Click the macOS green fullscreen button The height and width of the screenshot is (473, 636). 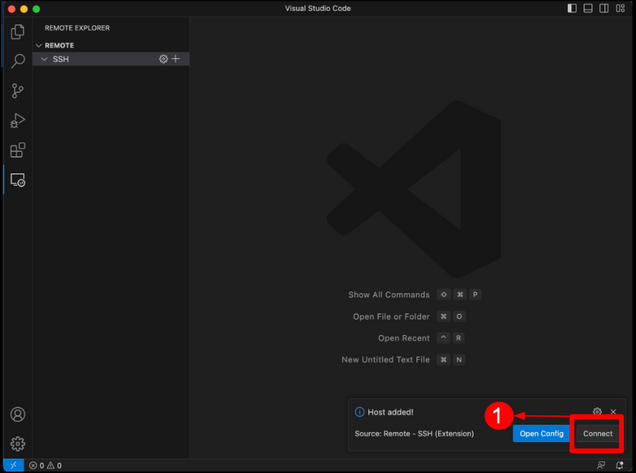tap(36, 9)
